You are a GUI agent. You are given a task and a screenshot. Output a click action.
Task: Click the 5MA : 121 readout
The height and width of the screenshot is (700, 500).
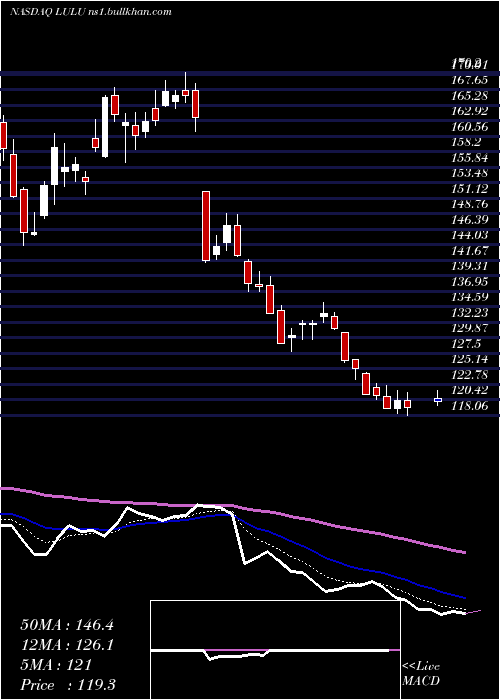[x=56, y=665]
